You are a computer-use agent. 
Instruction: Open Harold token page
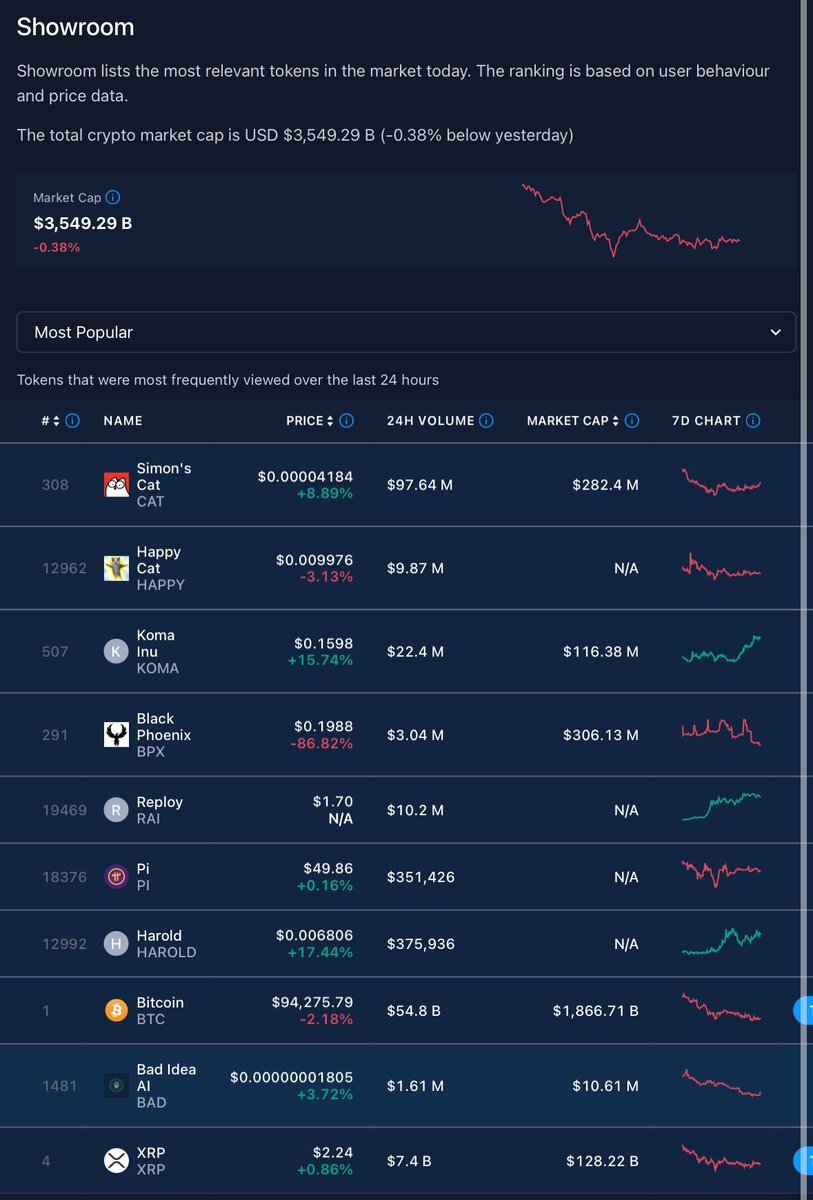pyautogui.click(x=159, y=936)
